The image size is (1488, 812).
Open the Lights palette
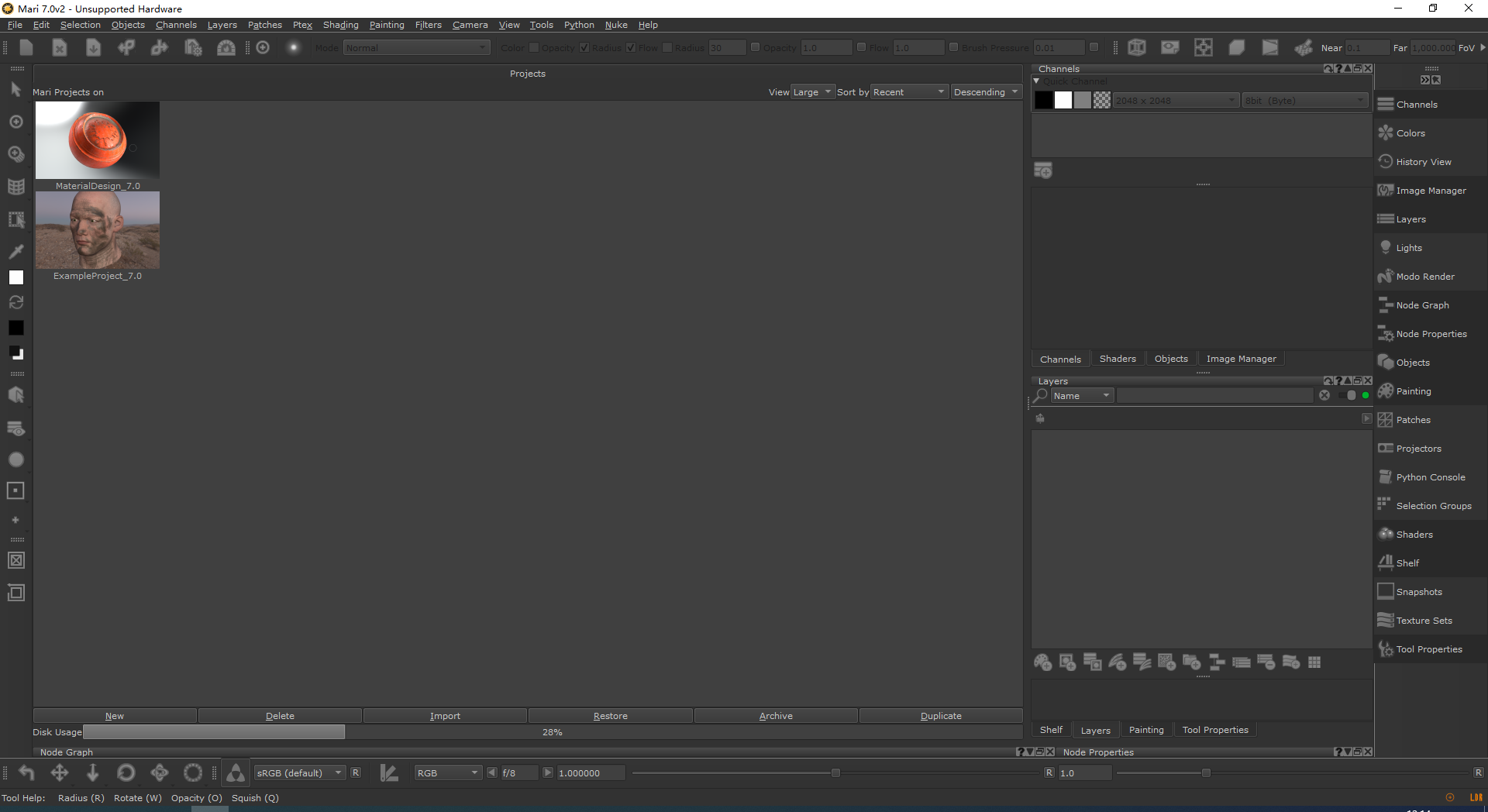coord(1409,247)
